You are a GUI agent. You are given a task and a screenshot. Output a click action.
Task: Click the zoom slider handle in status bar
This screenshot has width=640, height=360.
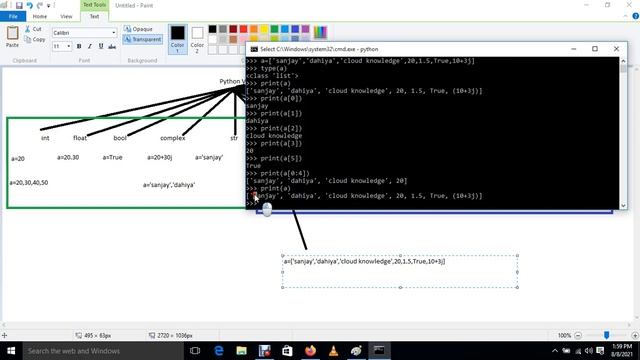click(607, 335)
